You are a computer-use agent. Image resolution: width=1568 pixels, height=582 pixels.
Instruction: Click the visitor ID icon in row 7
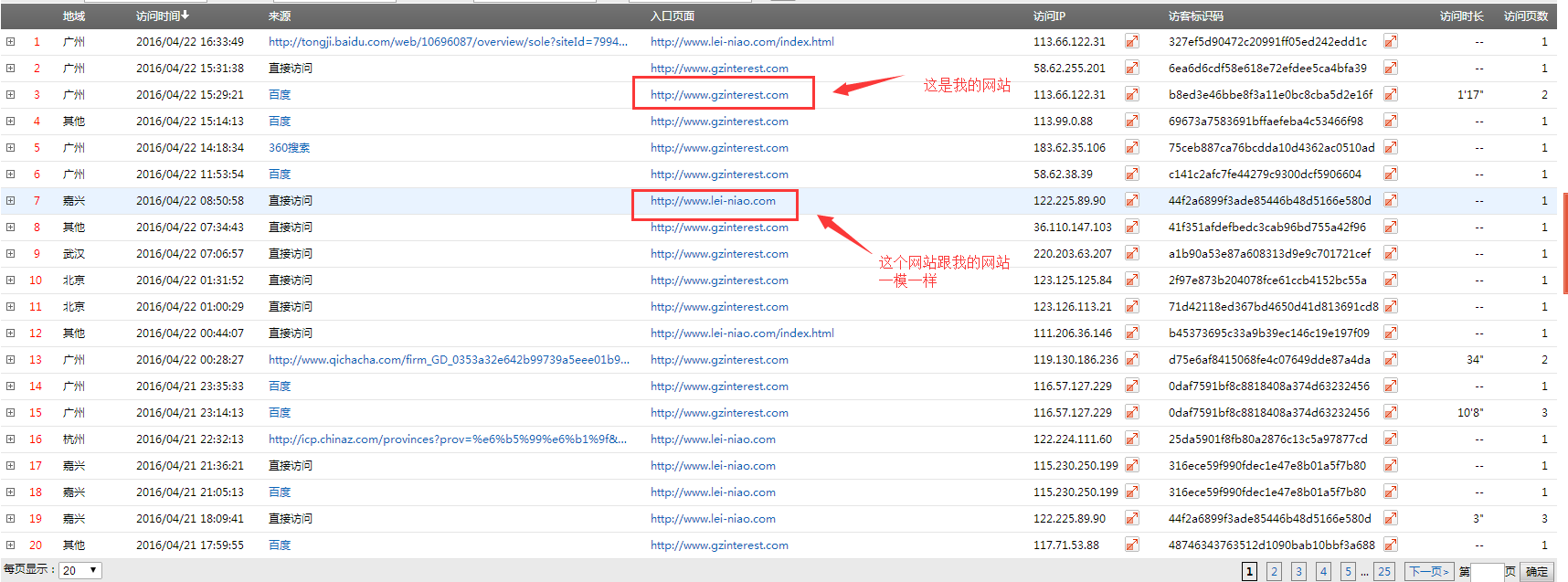point(1390,200)
